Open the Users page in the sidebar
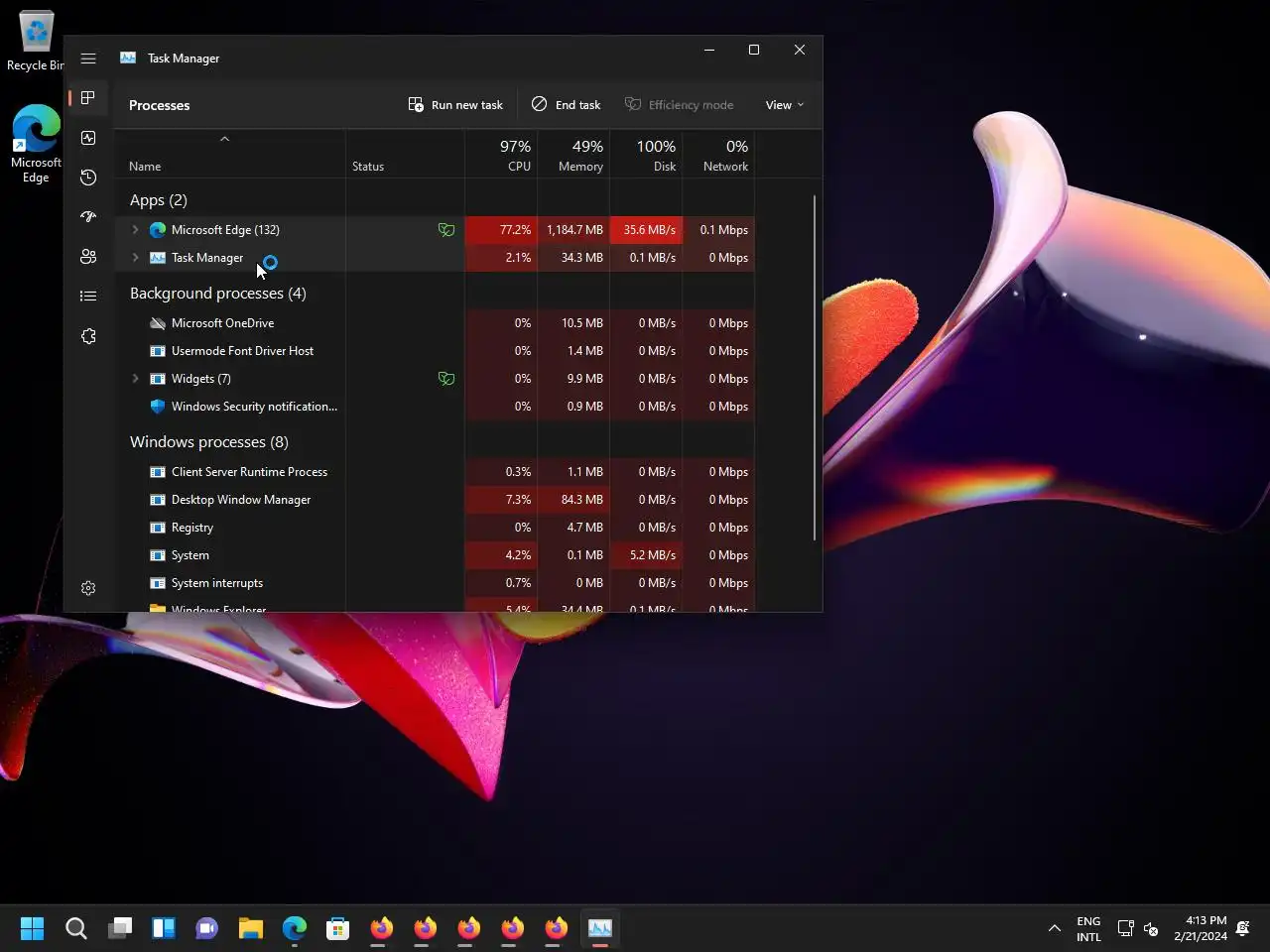1270x952 pixels. pos(88,257)
